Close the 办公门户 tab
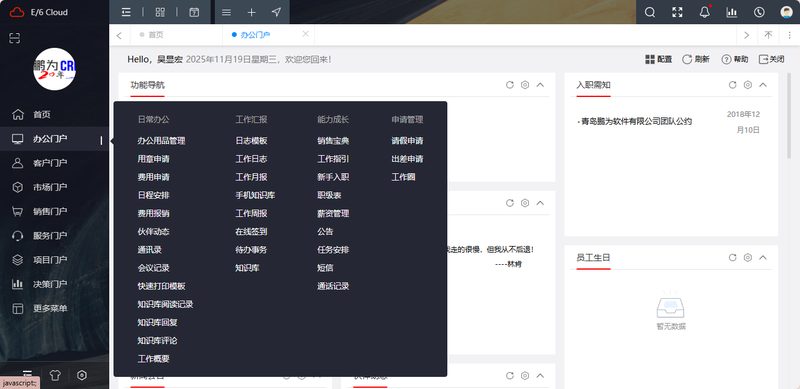The width and height of the screenshot is (800, 389). click(x=306, y=34)
